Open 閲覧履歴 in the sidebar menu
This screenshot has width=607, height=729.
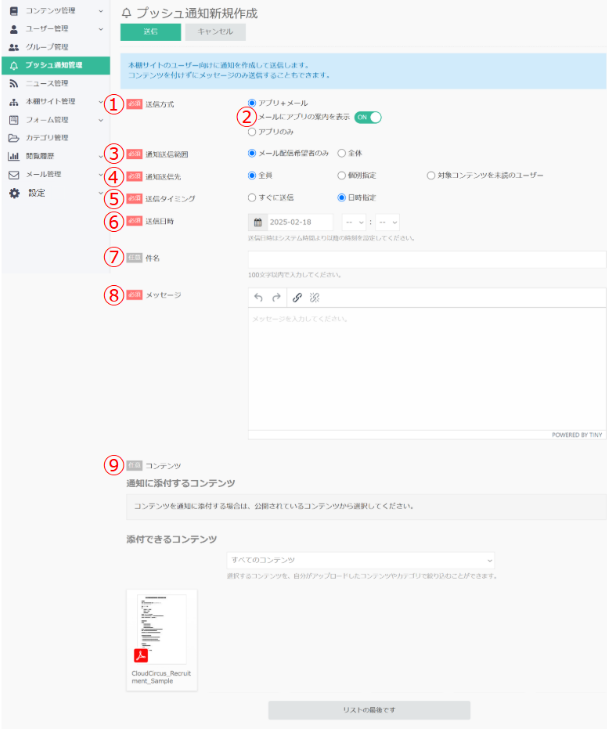pyautogui.click(x=42, y=156)
